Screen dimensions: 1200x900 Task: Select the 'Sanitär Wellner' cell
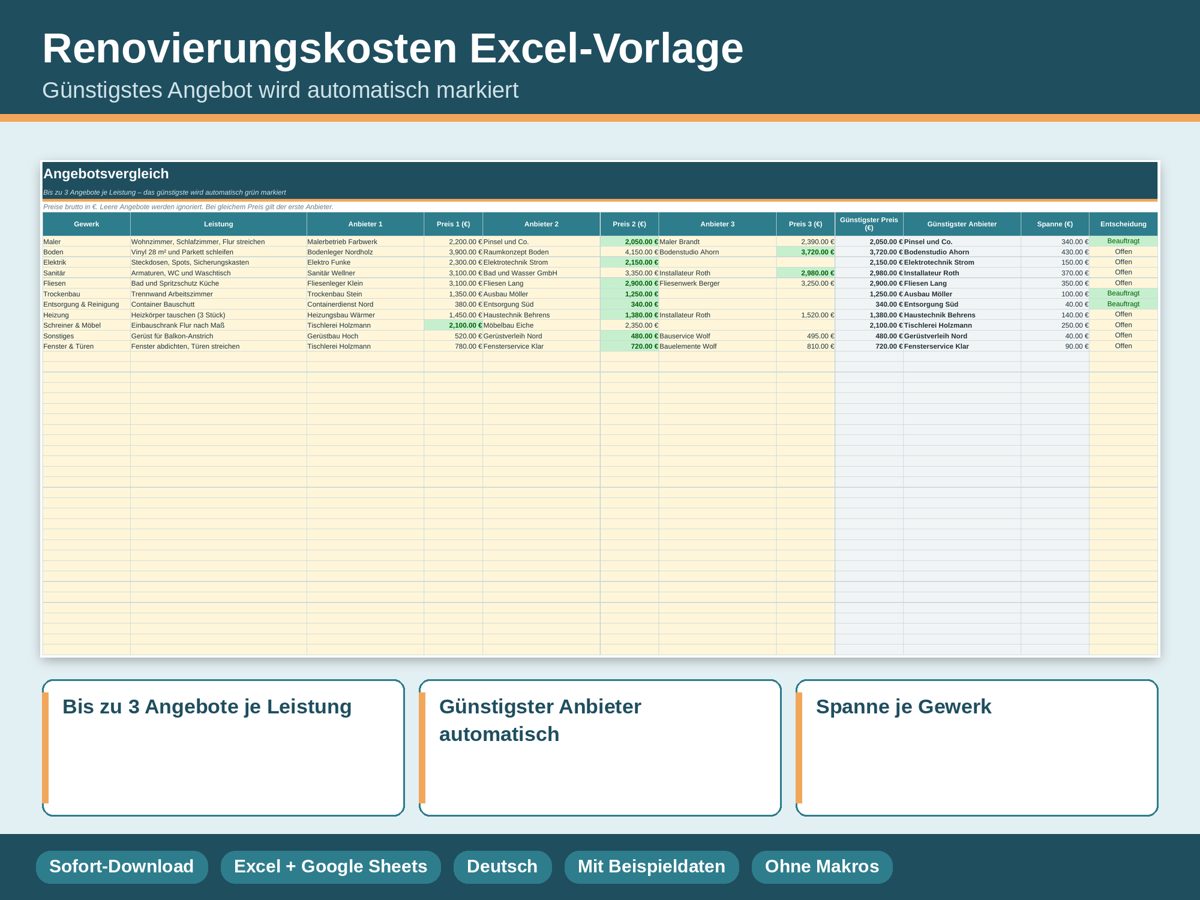365,273
